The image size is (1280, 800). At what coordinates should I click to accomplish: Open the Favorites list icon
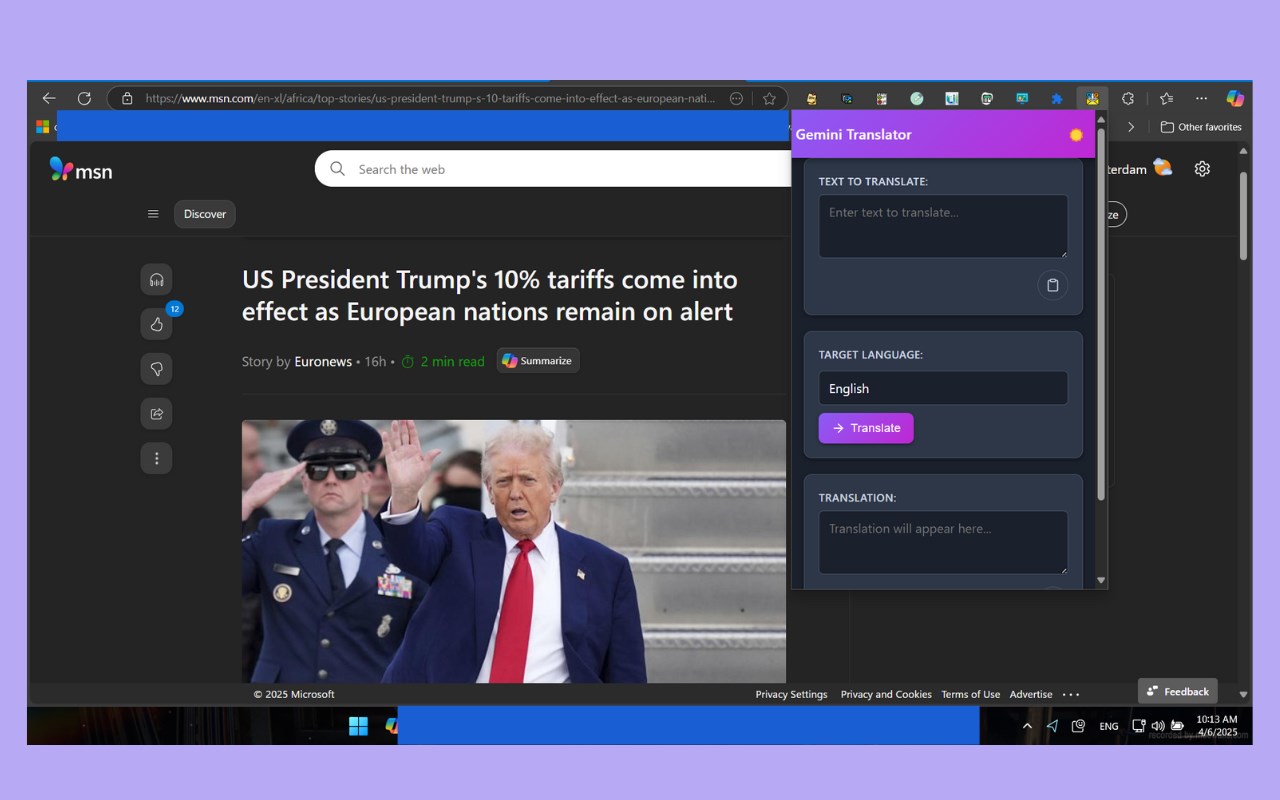coord(1166,98)
